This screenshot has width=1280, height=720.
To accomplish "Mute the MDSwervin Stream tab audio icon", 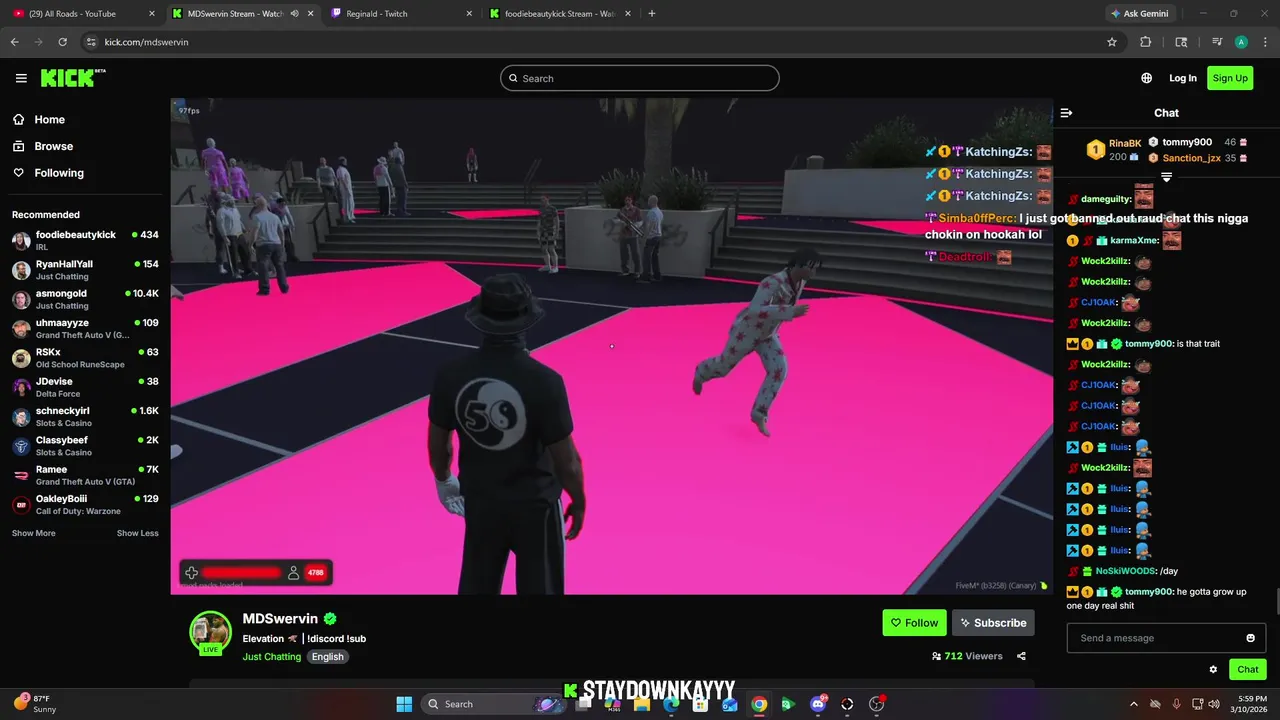I will click(294, 14).
